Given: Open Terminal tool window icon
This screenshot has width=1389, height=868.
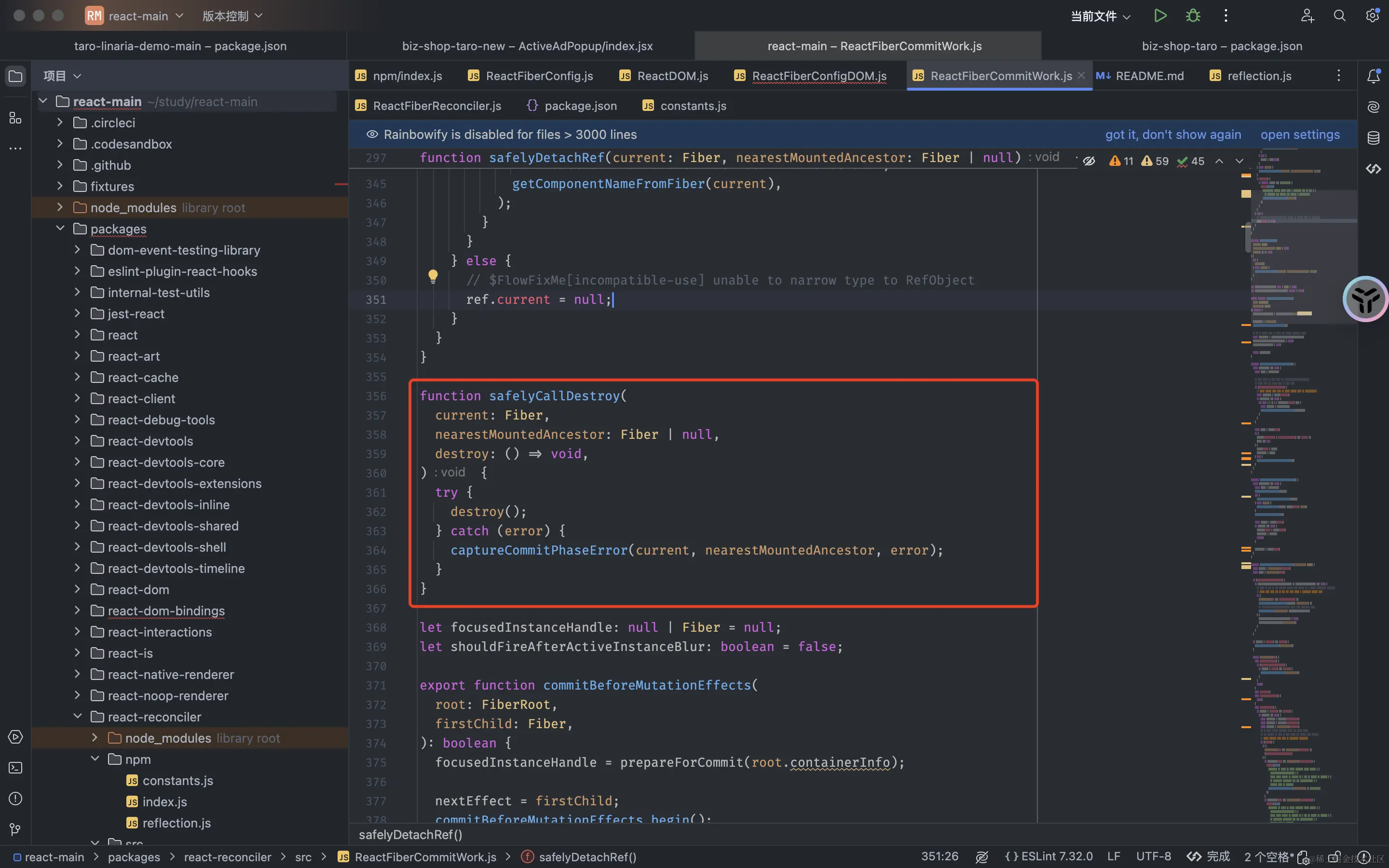Looking at the screenshot, I should [15, 768].
